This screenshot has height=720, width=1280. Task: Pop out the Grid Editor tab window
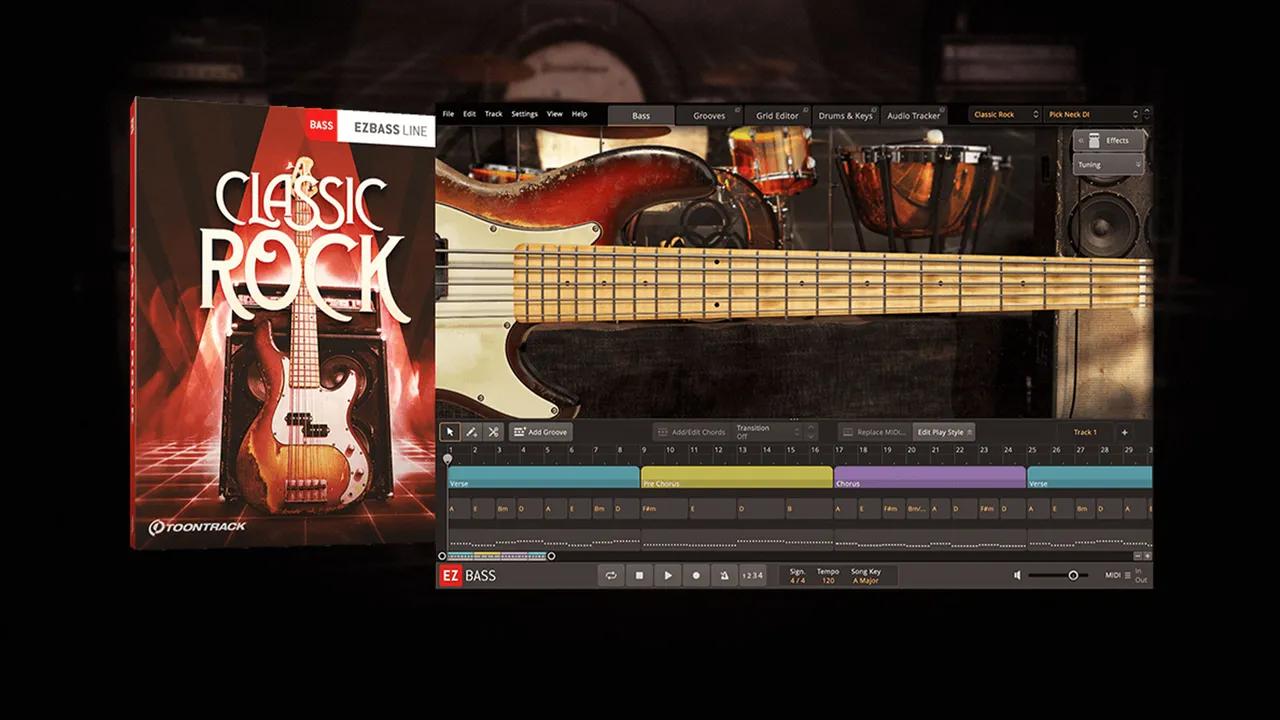pyautogui.click(x=807, y=109)
